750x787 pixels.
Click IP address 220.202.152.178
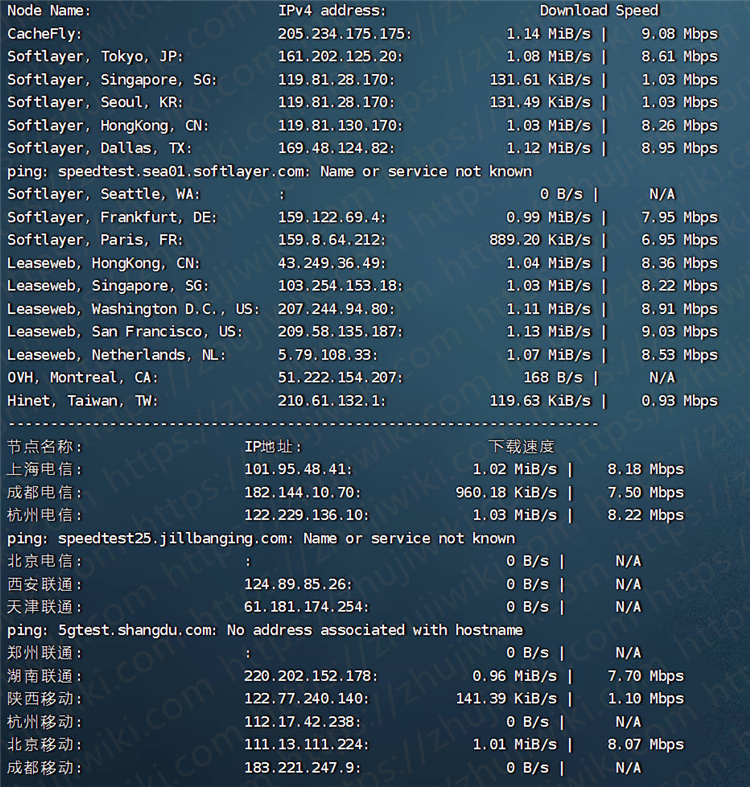pyautogui.click(x=311, y=677)
